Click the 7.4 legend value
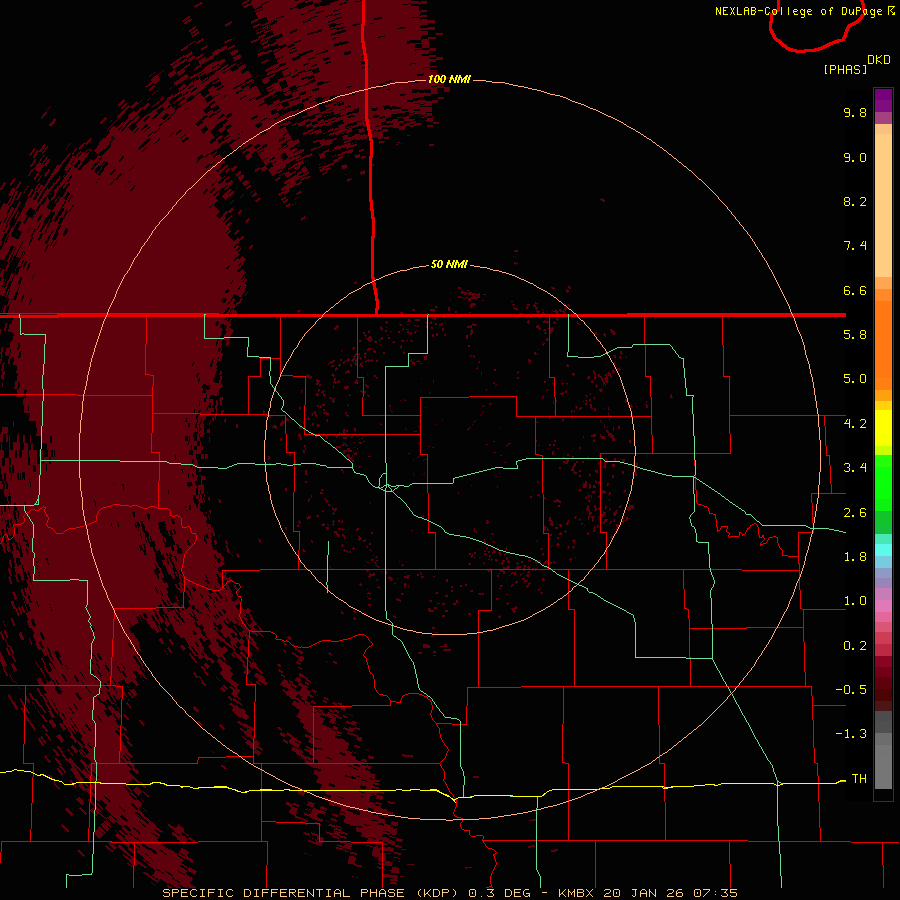Image resolution: width=900 pixels, height=900 pixels. tap(855, 246)
